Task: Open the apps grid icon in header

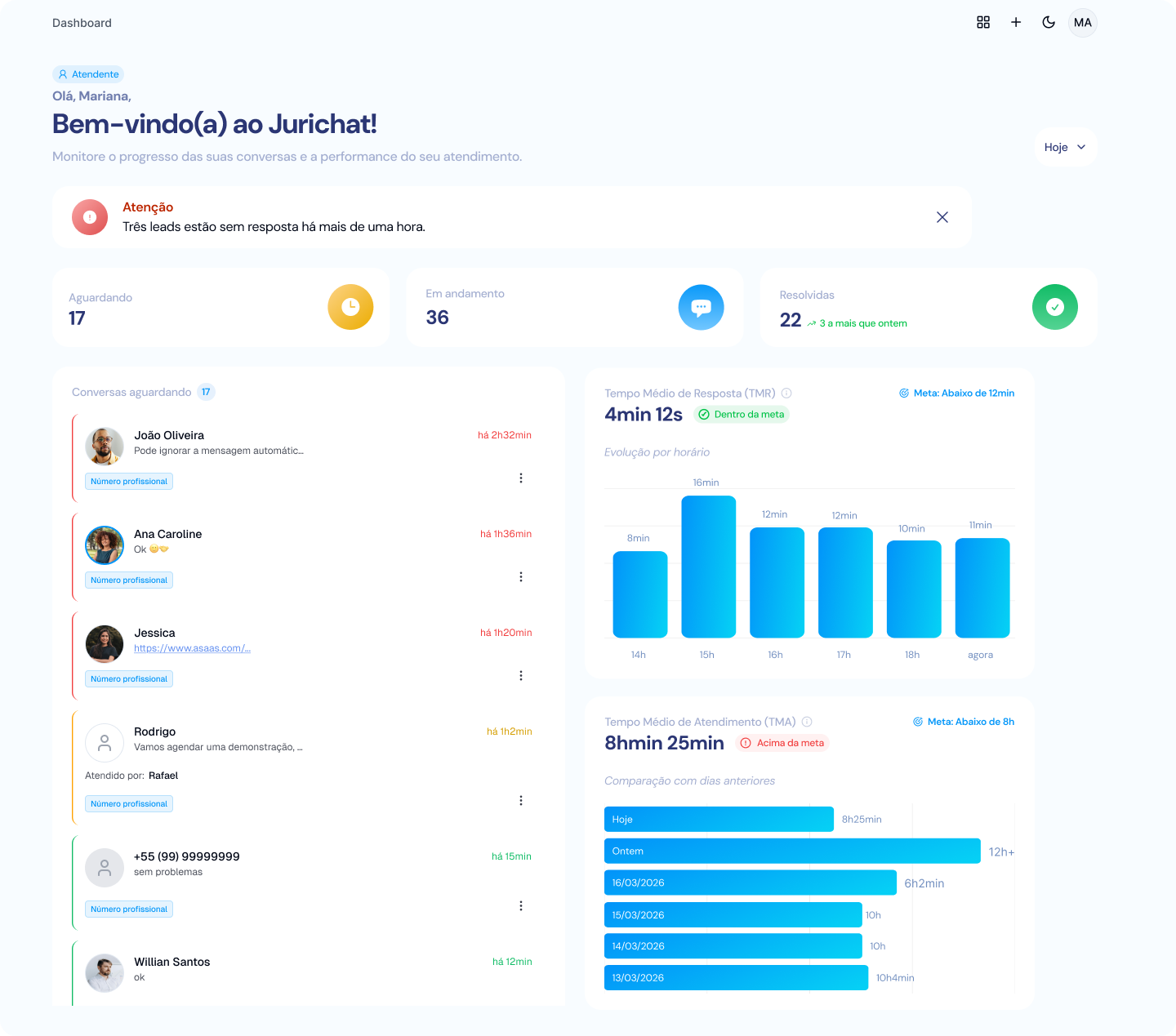Action: click(x=983, y=22)
